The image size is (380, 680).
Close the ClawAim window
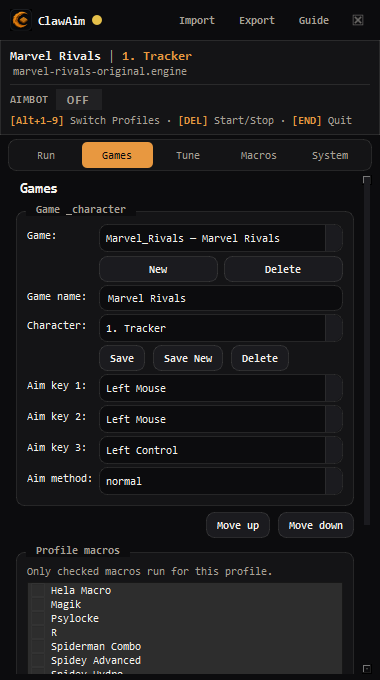tap(357, 20)
